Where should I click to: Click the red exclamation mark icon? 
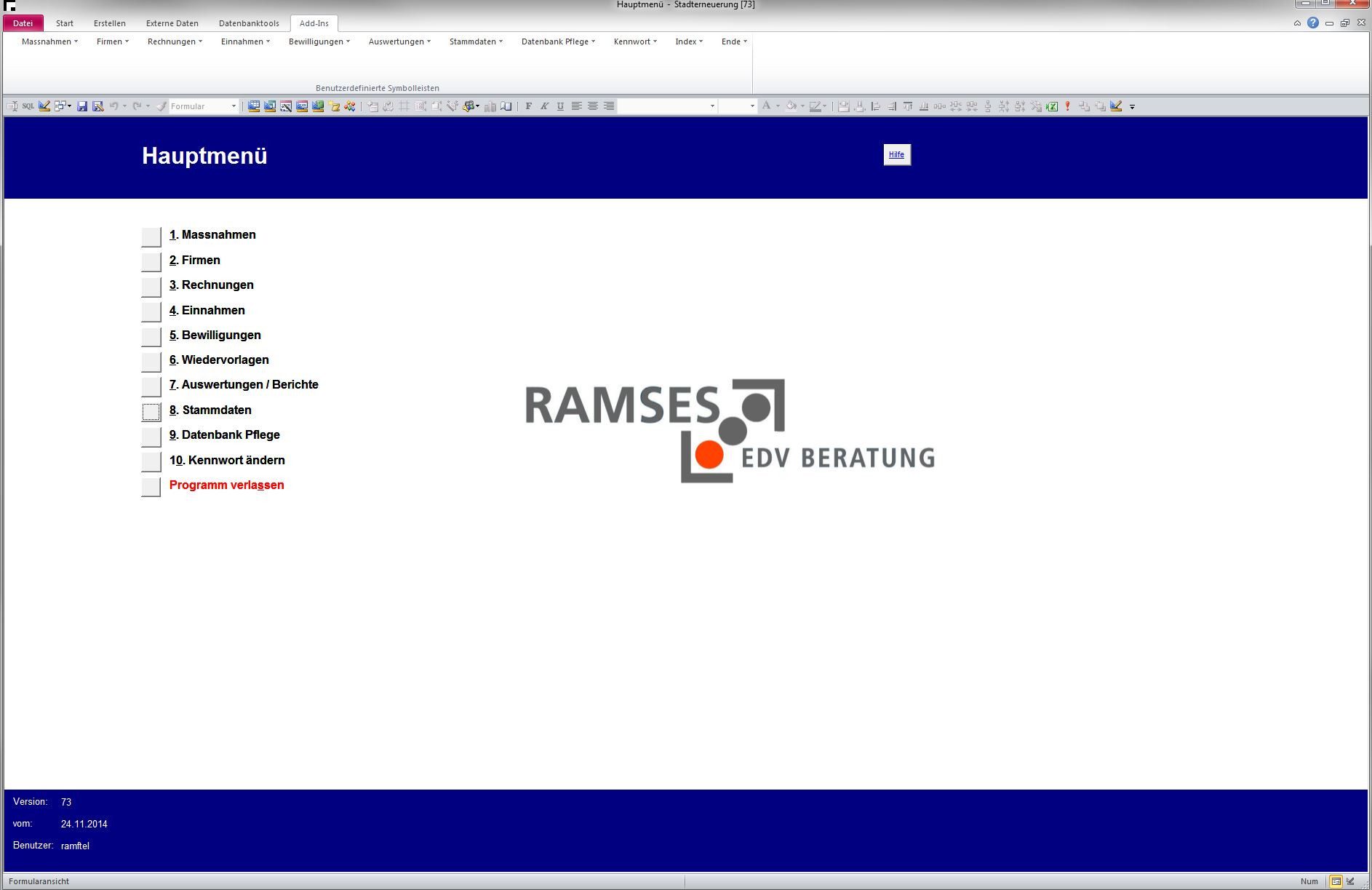(1067, 106)
